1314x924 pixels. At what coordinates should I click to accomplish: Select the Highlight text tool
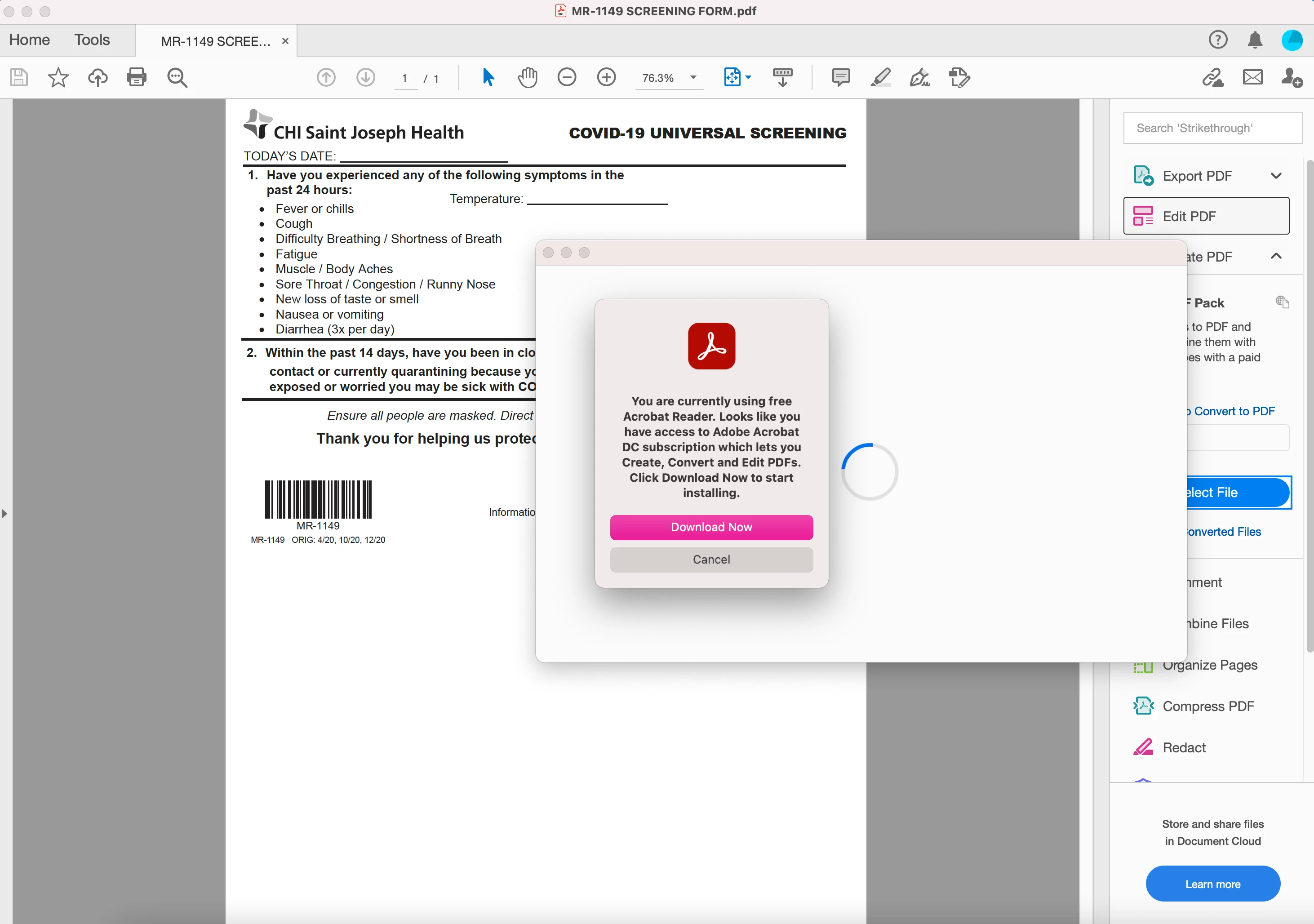[880, 77]
